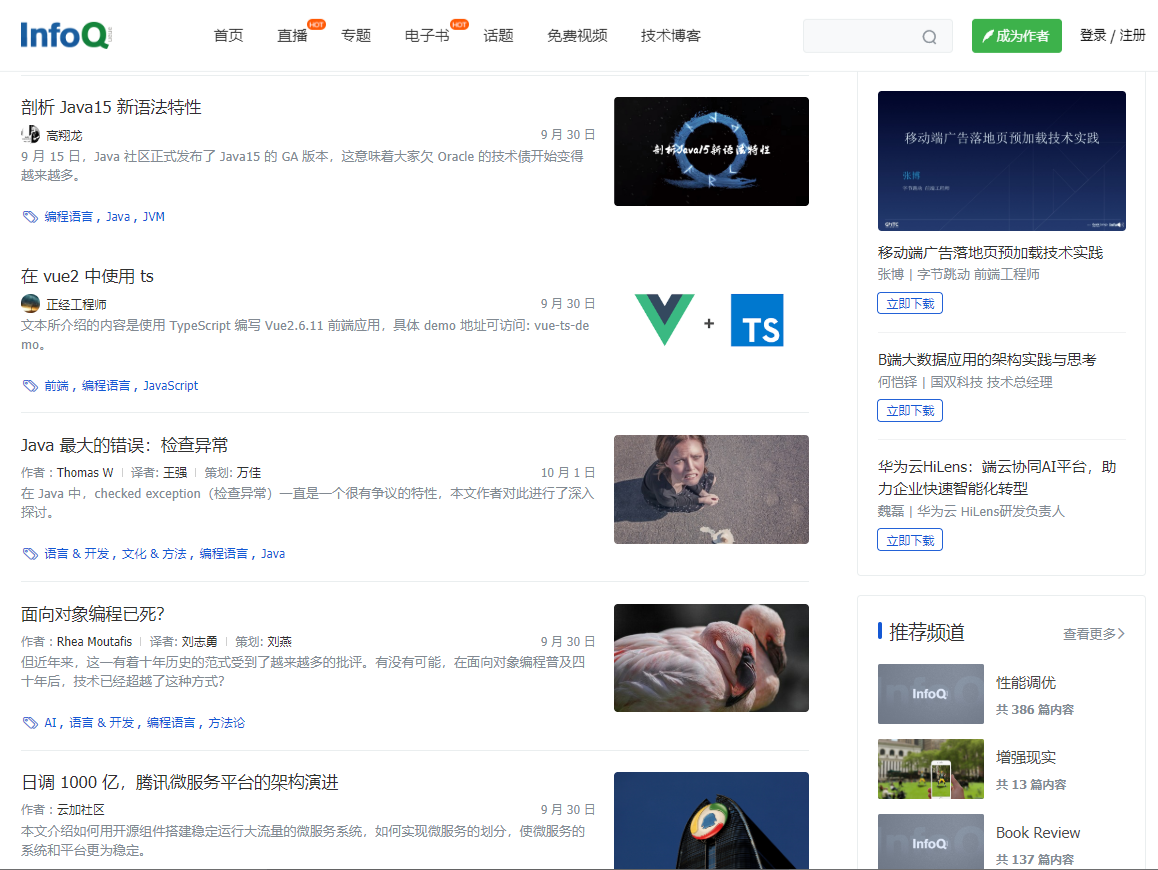Download 移动端广告落地页 talk via 立即下载
The height and width of the screenshot is (870, 1158).
(910, 304)
